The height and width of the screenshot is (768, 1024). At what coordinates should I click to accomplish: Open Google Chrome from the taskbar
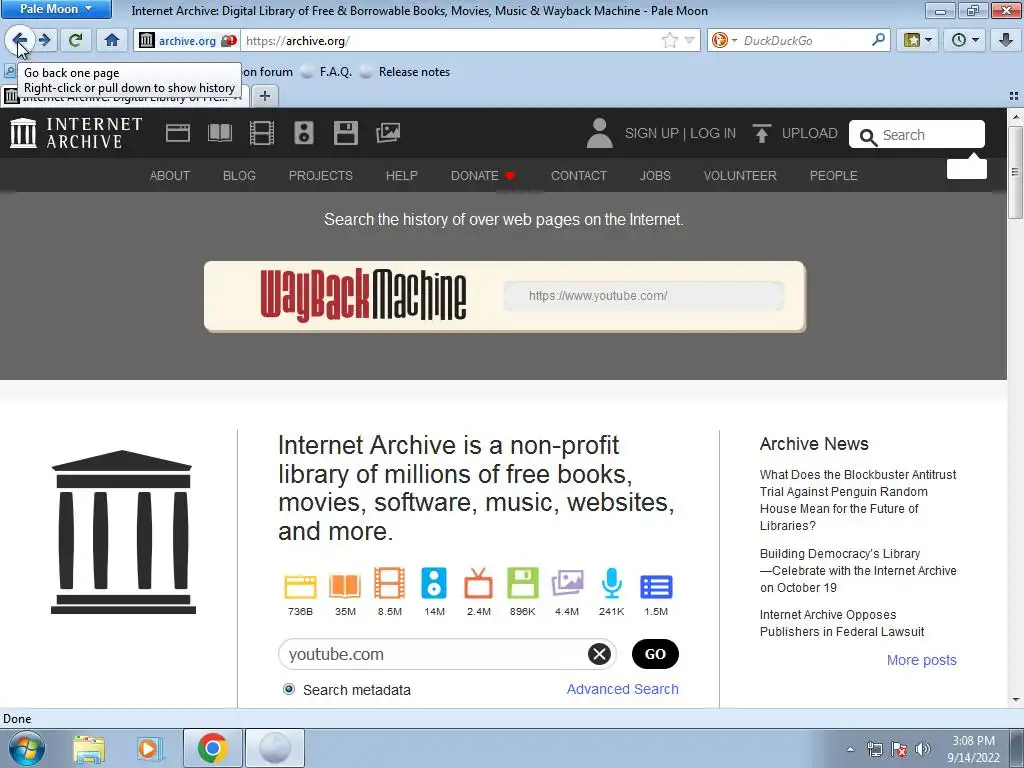[x=212, y=748]
